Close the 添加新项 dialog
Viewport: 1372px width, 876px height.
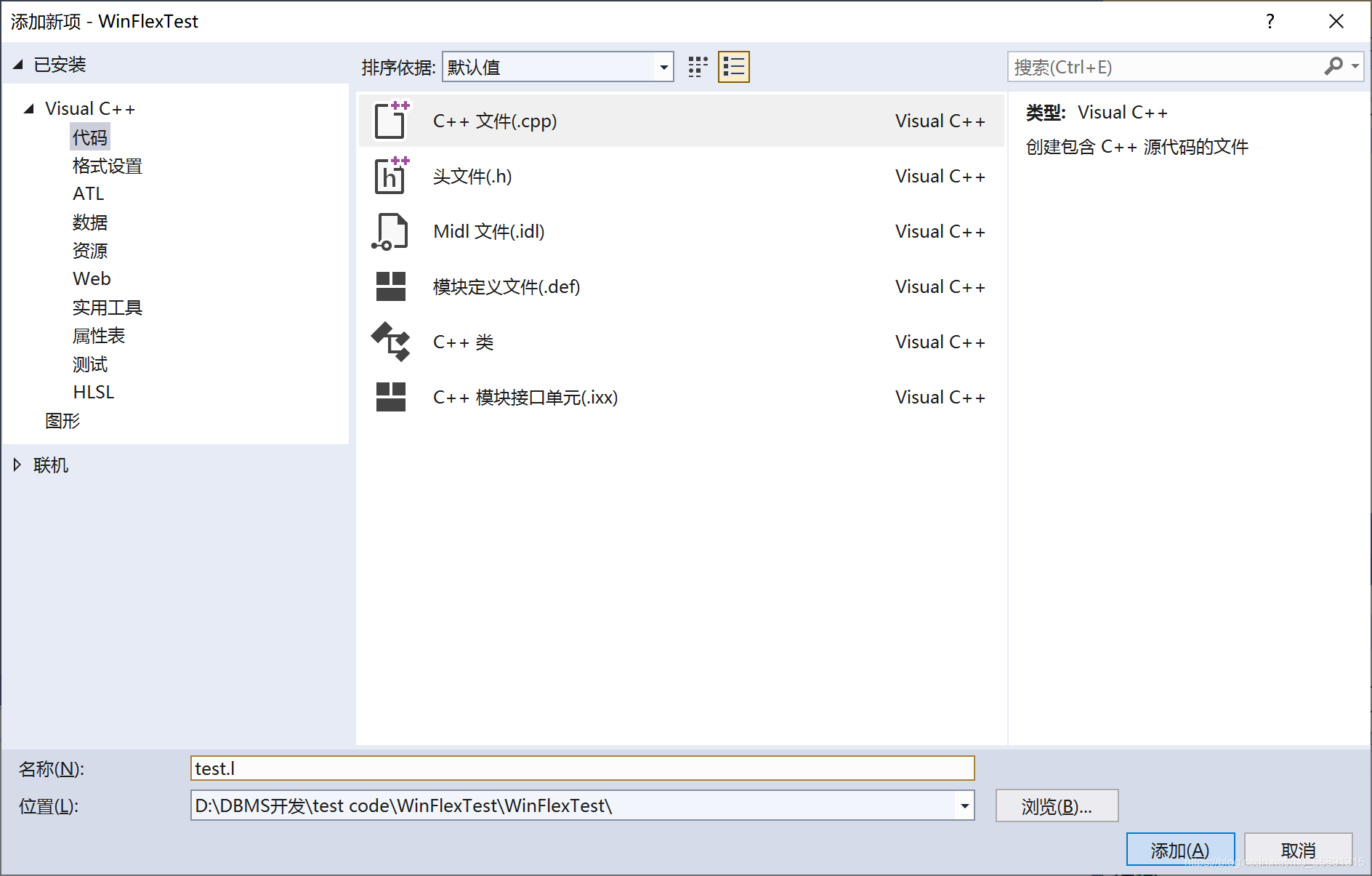point(1336,22)
